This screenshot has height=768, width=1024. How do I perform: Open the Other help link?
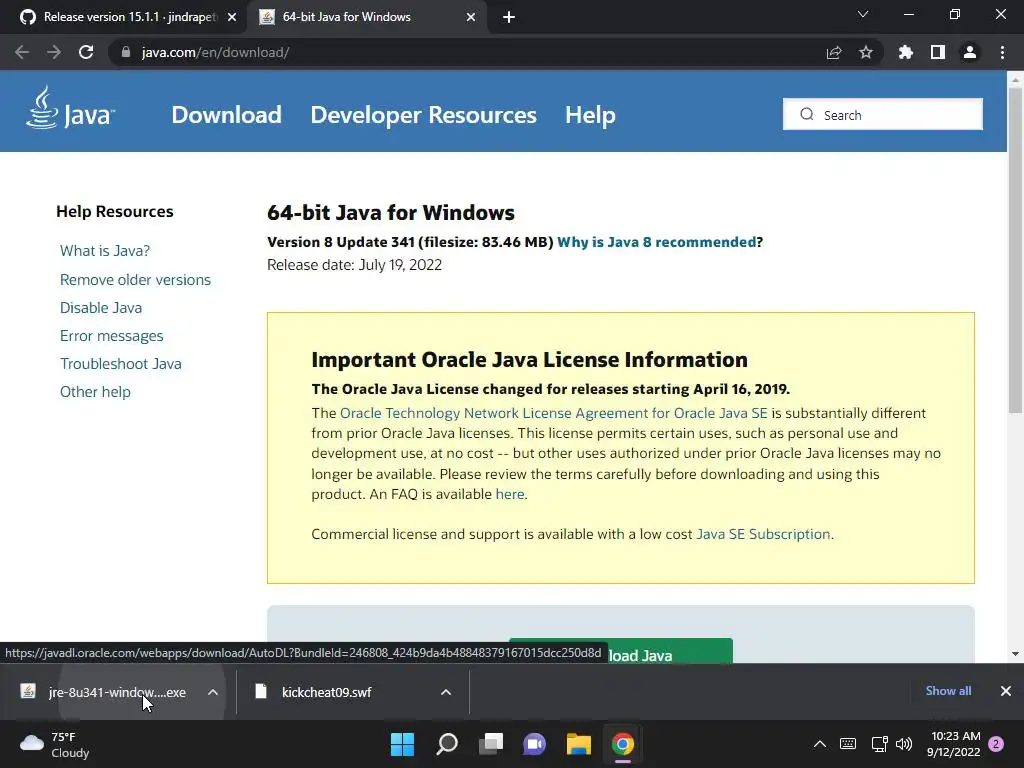point(95,392)
